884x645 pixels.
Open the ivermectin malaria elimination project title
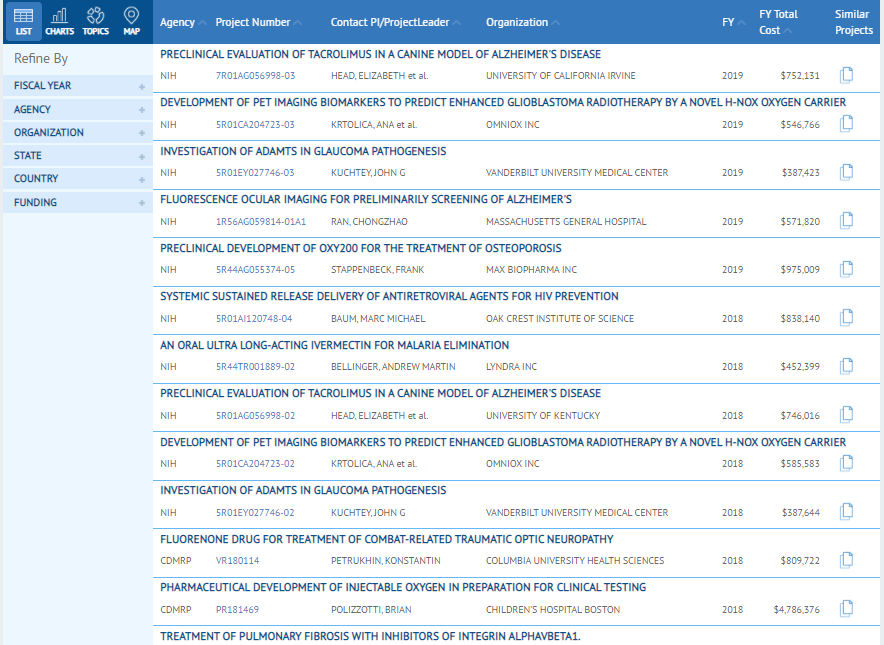click(x=334, y=345)
